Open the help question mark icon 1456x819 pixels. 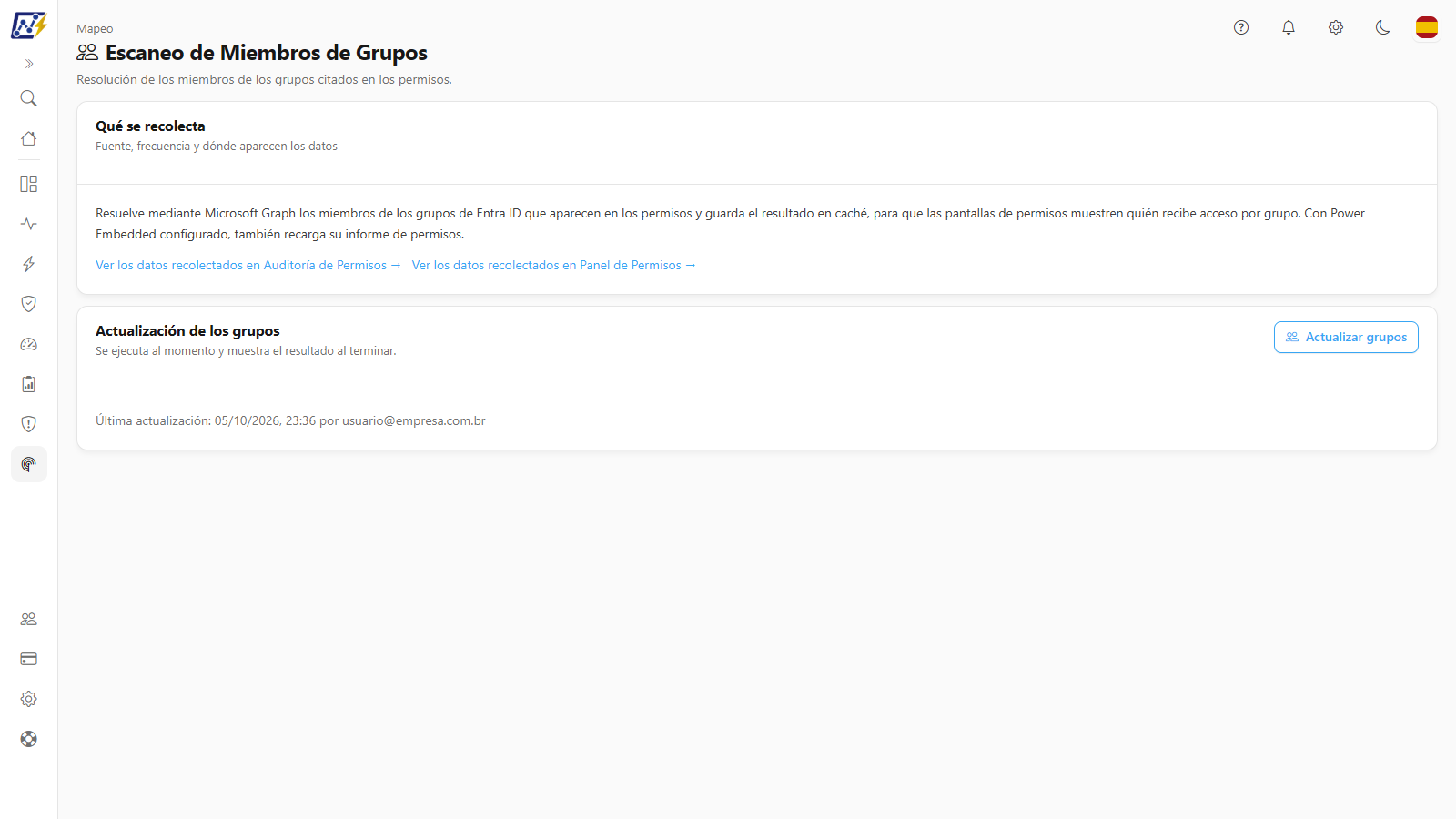pos(1241,27)
